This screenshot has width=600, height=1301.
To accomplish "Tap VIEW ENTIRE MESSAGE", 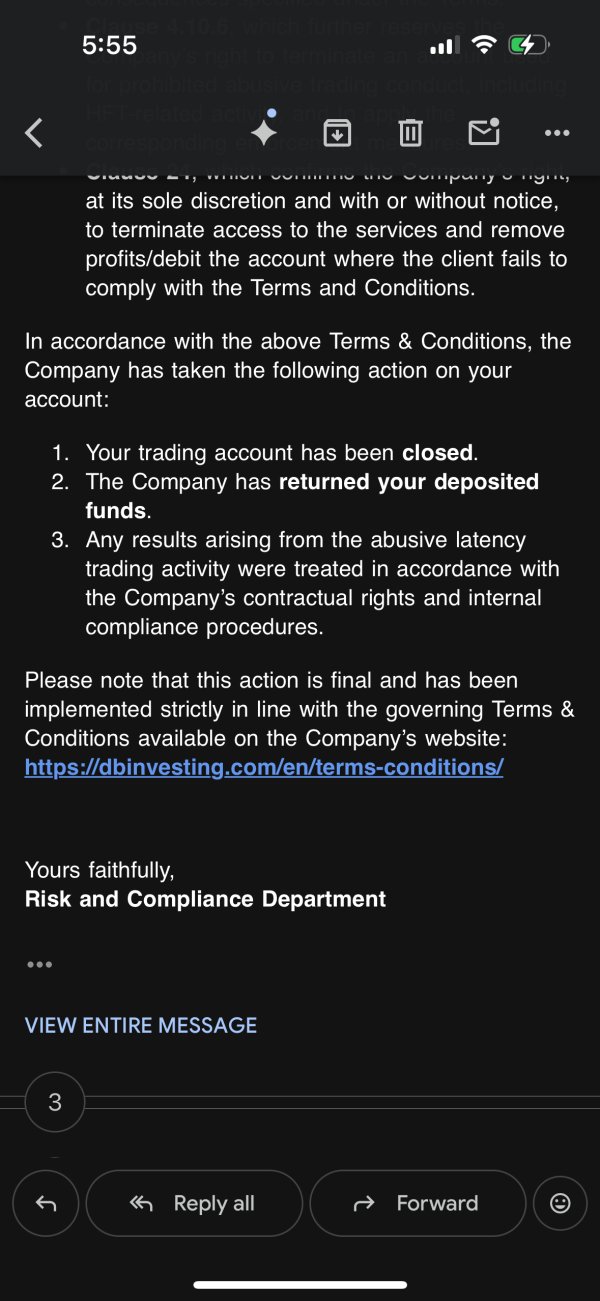I will coord(141,1025).
